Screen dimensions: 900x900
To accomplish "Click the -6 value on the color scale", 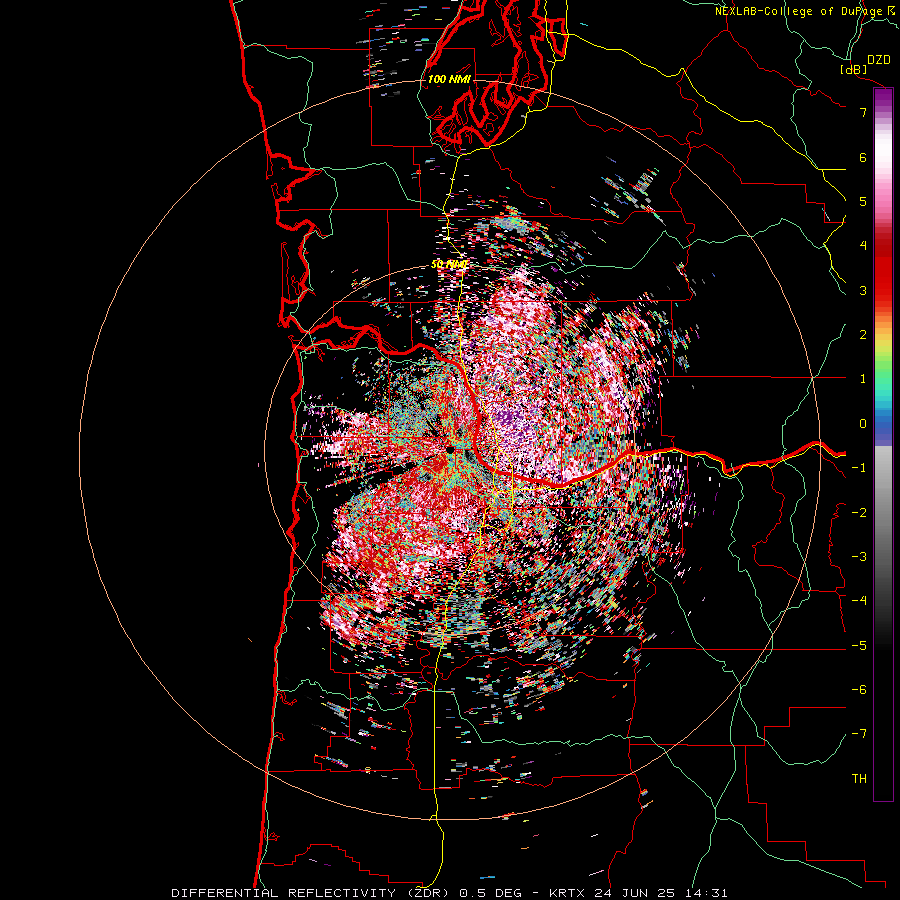I will (859, 690).
